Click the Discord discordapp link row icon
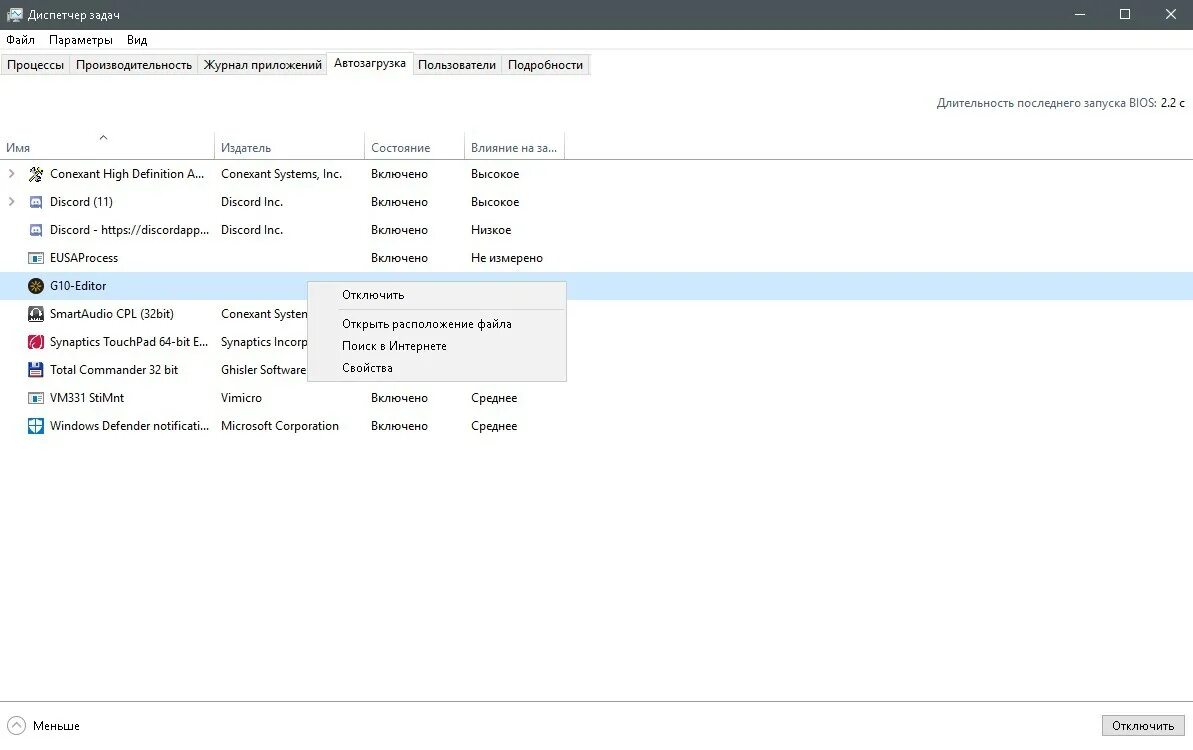This screenshot has width=1193, height=750. (x=36, y=230)
